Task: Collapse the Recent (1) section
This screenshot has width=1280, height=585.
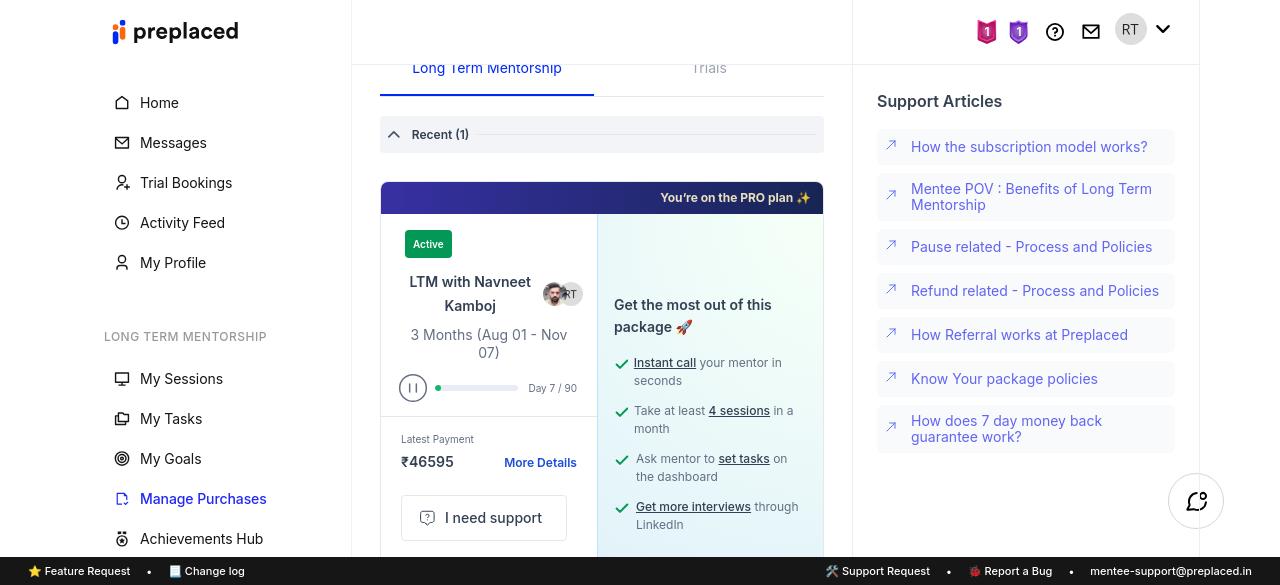Action: pyautogui.click(x=394, y=135)
